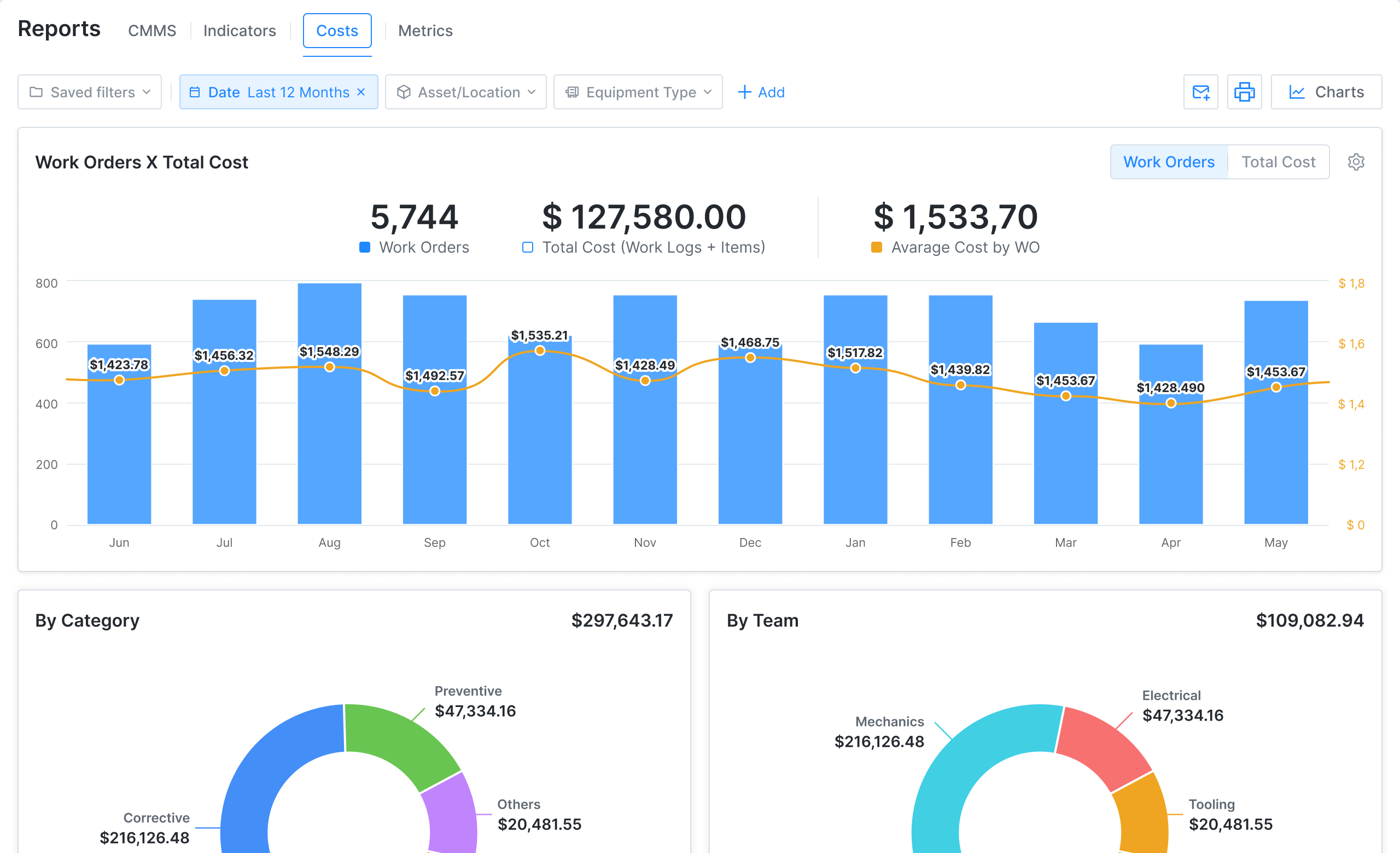Click the print report icon

[x=1244, y=92]
